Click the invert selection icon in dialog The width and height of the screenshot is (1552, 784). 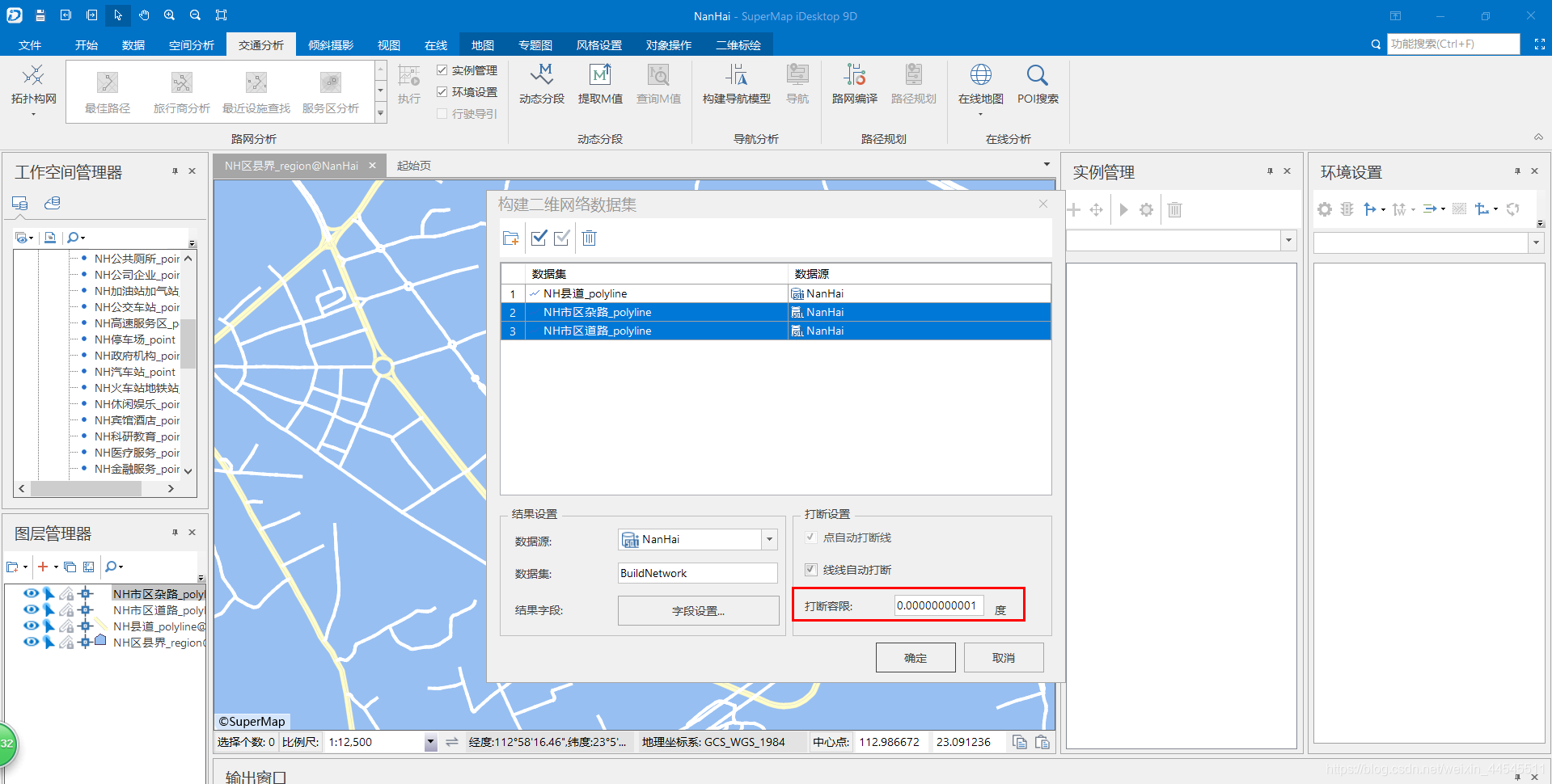[x=562, y=238]
